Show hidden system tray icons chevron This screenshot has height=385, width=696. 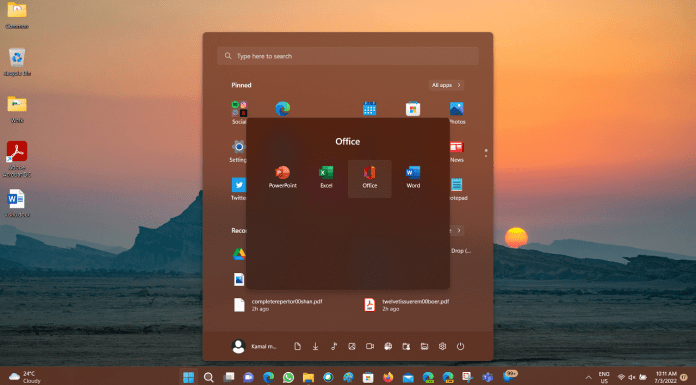point(589,377)
